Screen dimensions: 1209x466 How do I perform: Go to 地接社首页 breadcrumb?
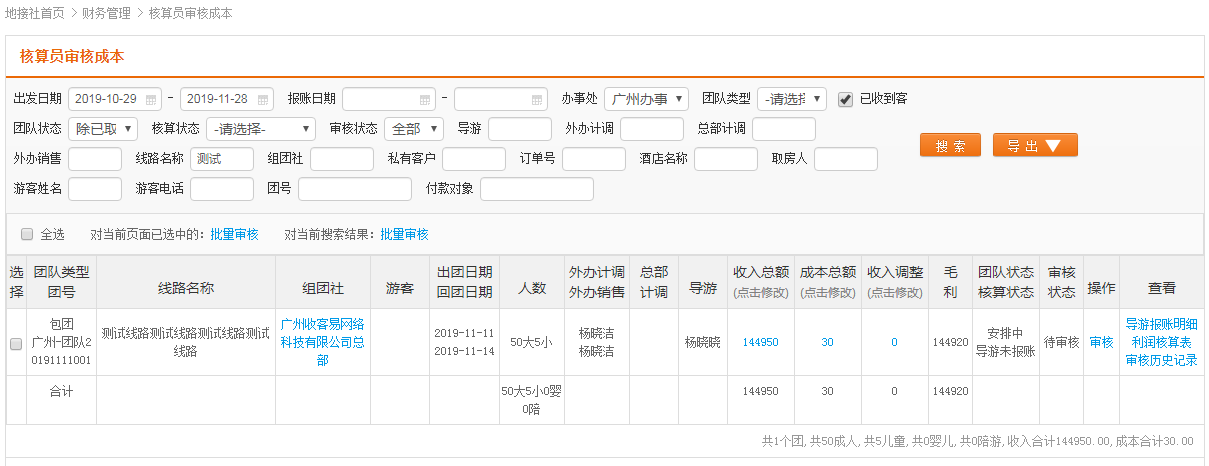[x=35, y=13]
